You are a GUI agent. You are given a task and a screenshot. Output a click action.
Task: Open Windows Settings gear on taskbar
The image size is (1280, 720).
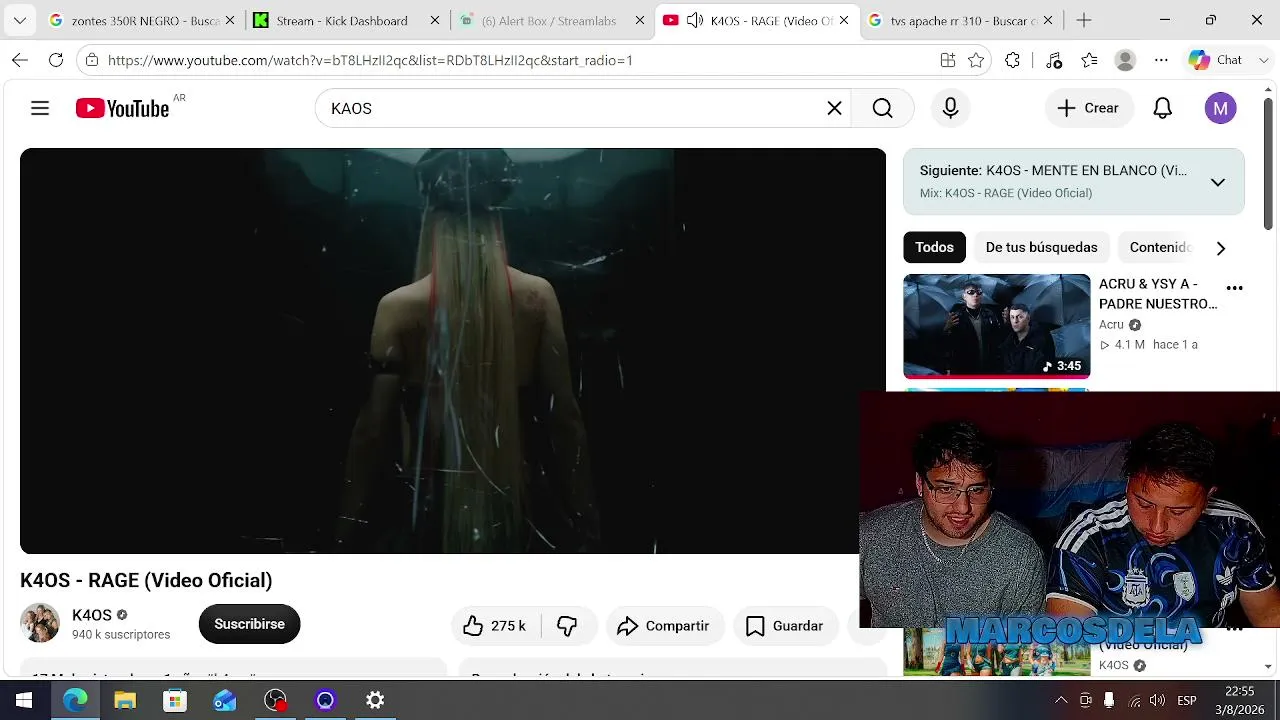pyautogui.click(x=375, y=700)
